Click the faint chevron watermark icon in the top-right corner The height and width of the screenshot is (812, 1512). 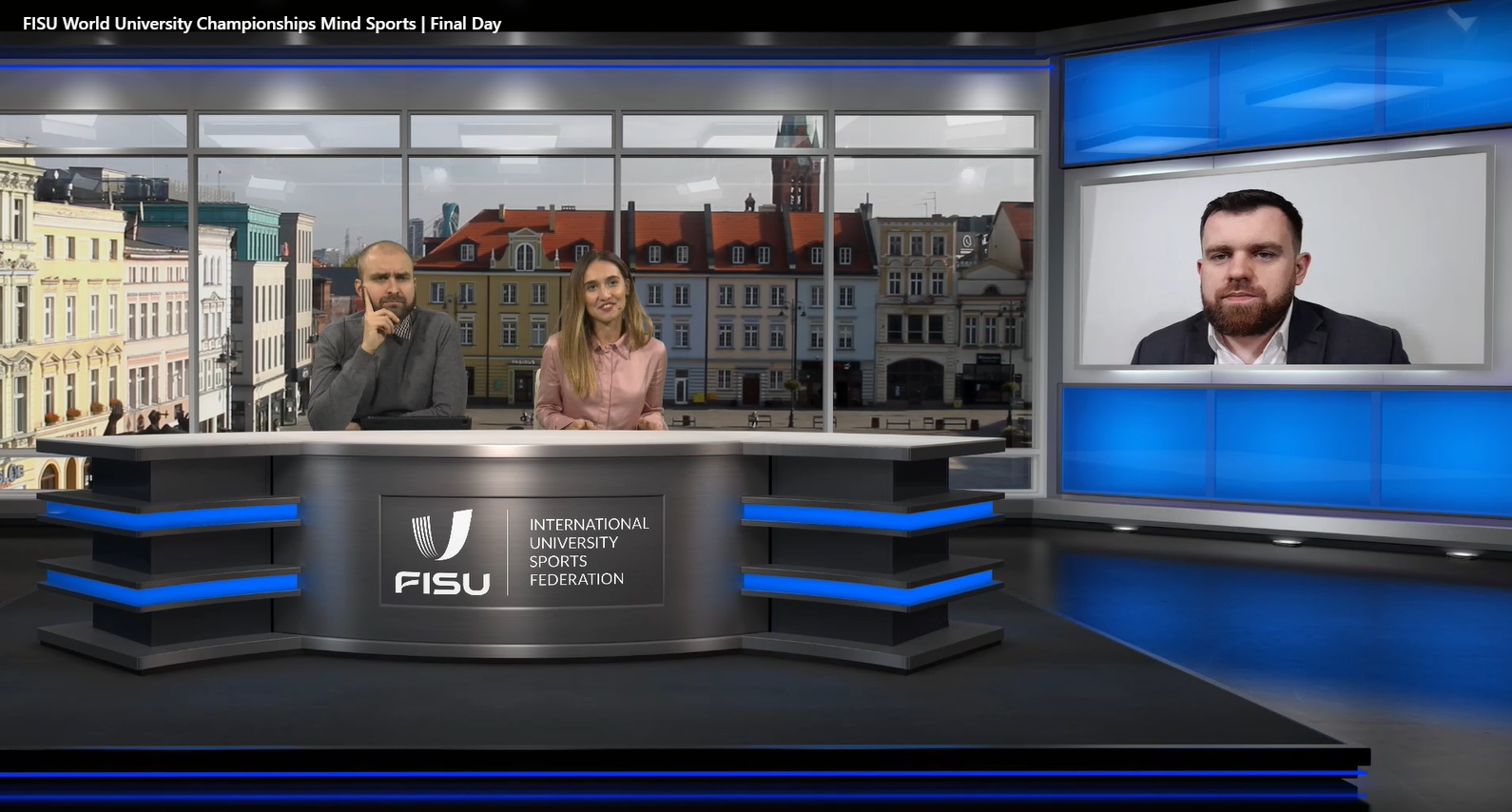pos(1460,19)
